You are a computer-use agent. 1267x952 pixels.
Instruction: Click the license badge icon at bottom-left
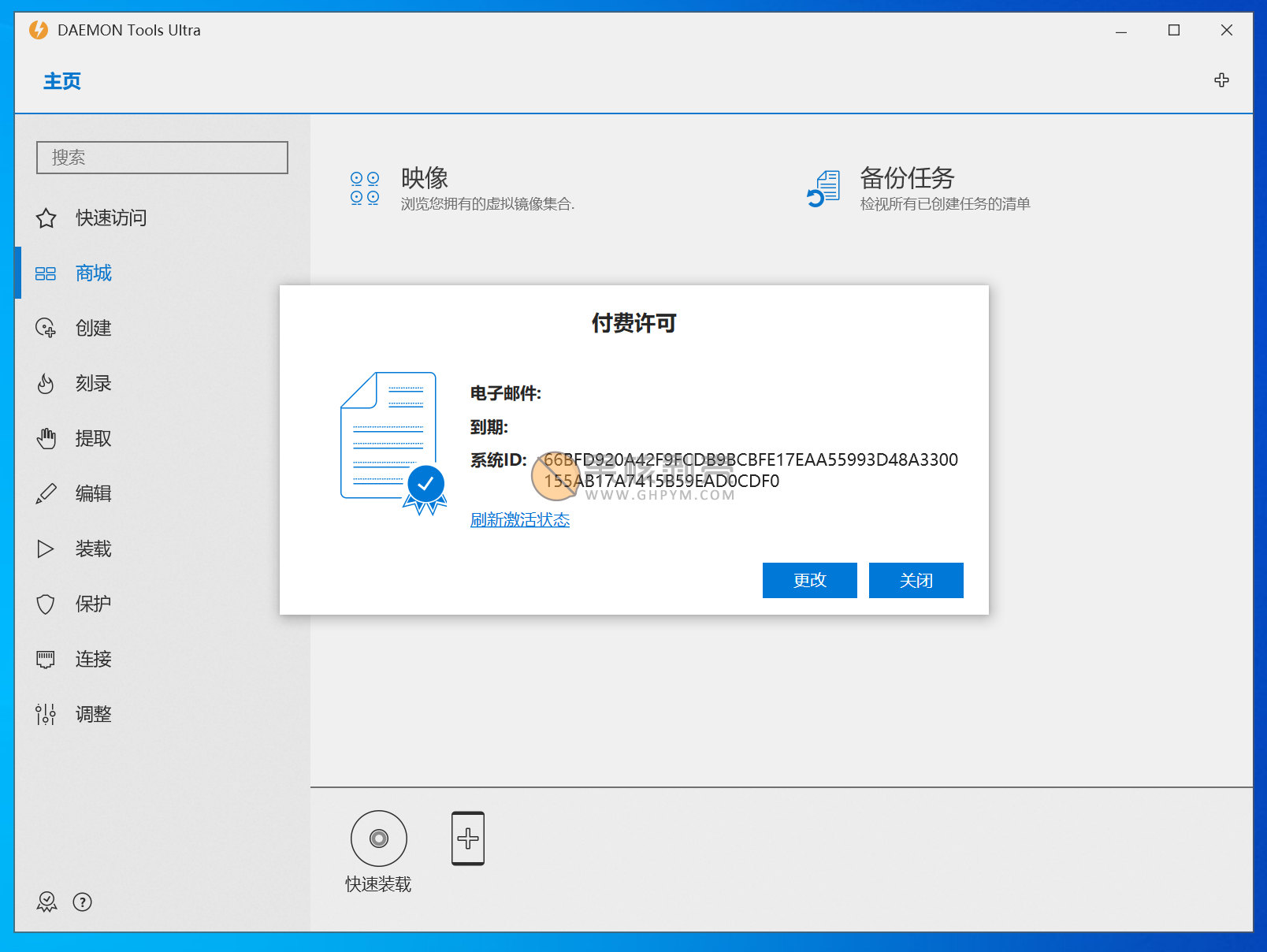(46, 902)
